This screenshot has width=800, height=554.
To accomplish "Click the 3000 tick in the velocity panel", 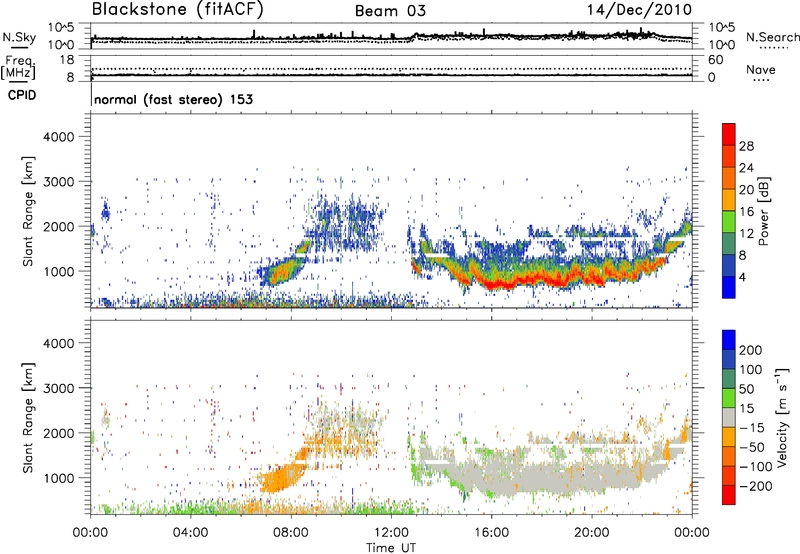I will click(x=58, y=388).
